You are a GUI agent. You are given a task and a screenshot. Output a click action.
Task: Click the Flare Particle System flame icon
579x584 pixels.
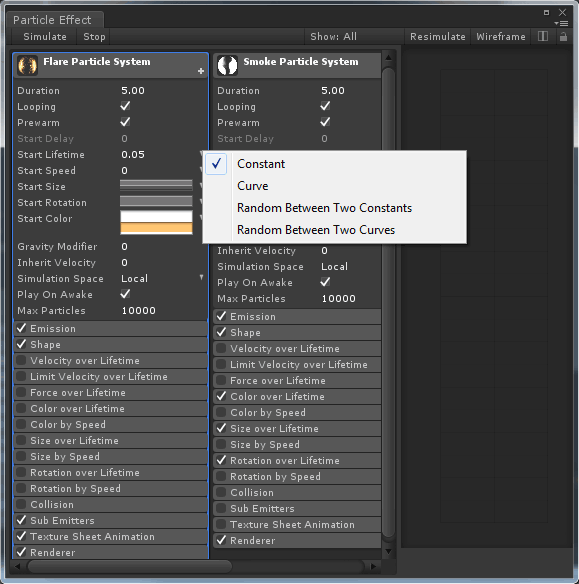pyautogui.click(x=27, y=65)
